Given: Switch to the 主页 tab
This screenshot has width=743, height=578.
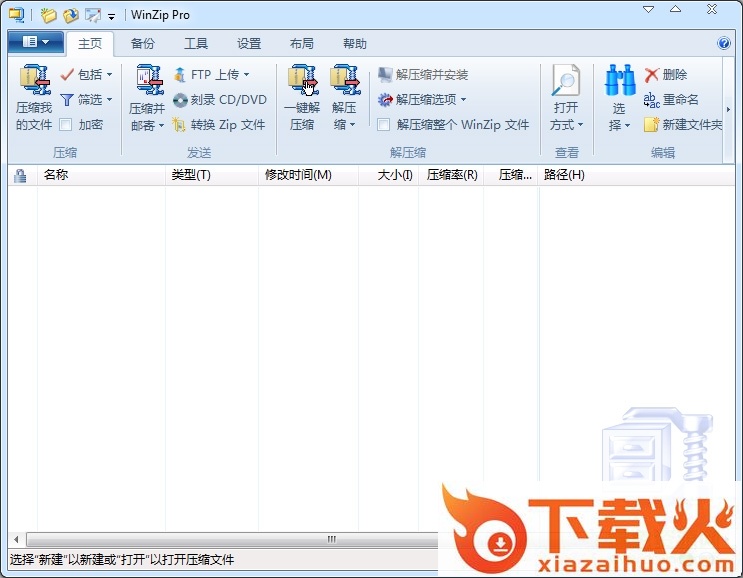Looking at the screenshot, I should (x=90, y=44).
